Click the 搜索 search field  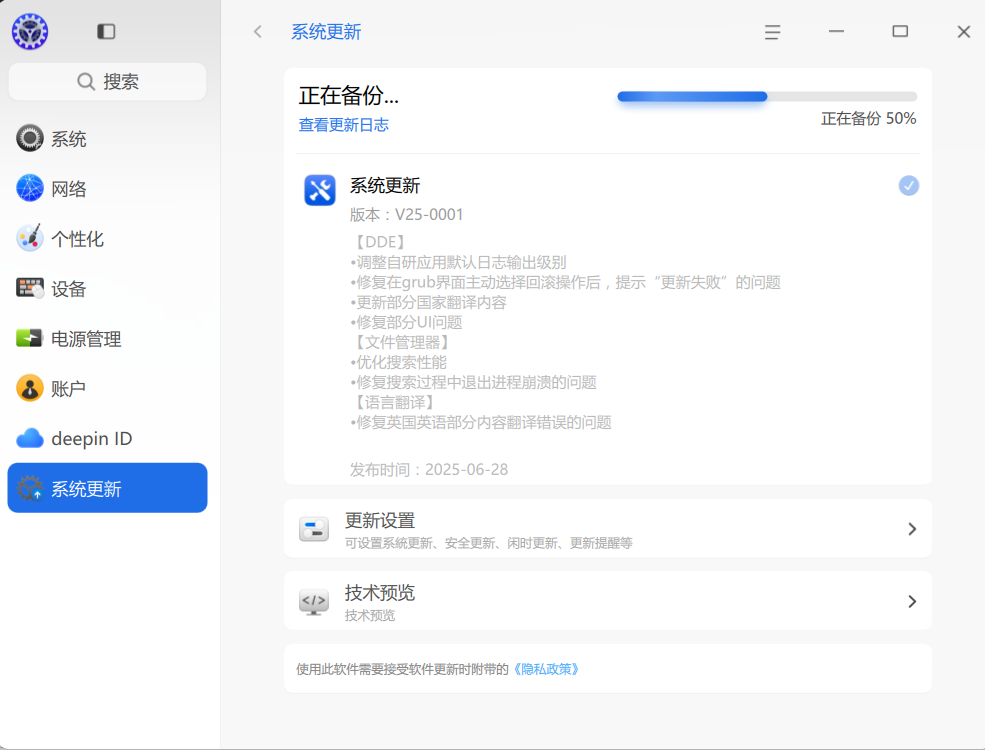click(107, 82)
